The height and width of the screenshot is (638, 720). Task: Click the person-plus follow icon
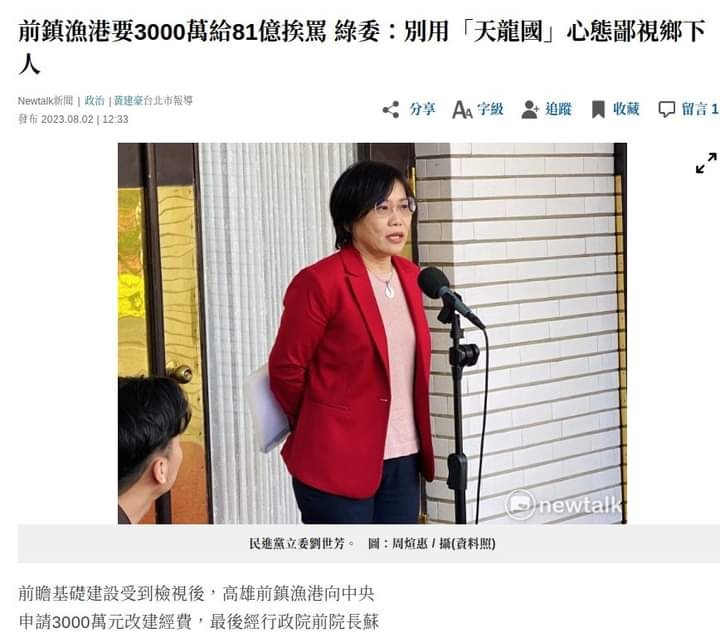(x=530, y=110)
